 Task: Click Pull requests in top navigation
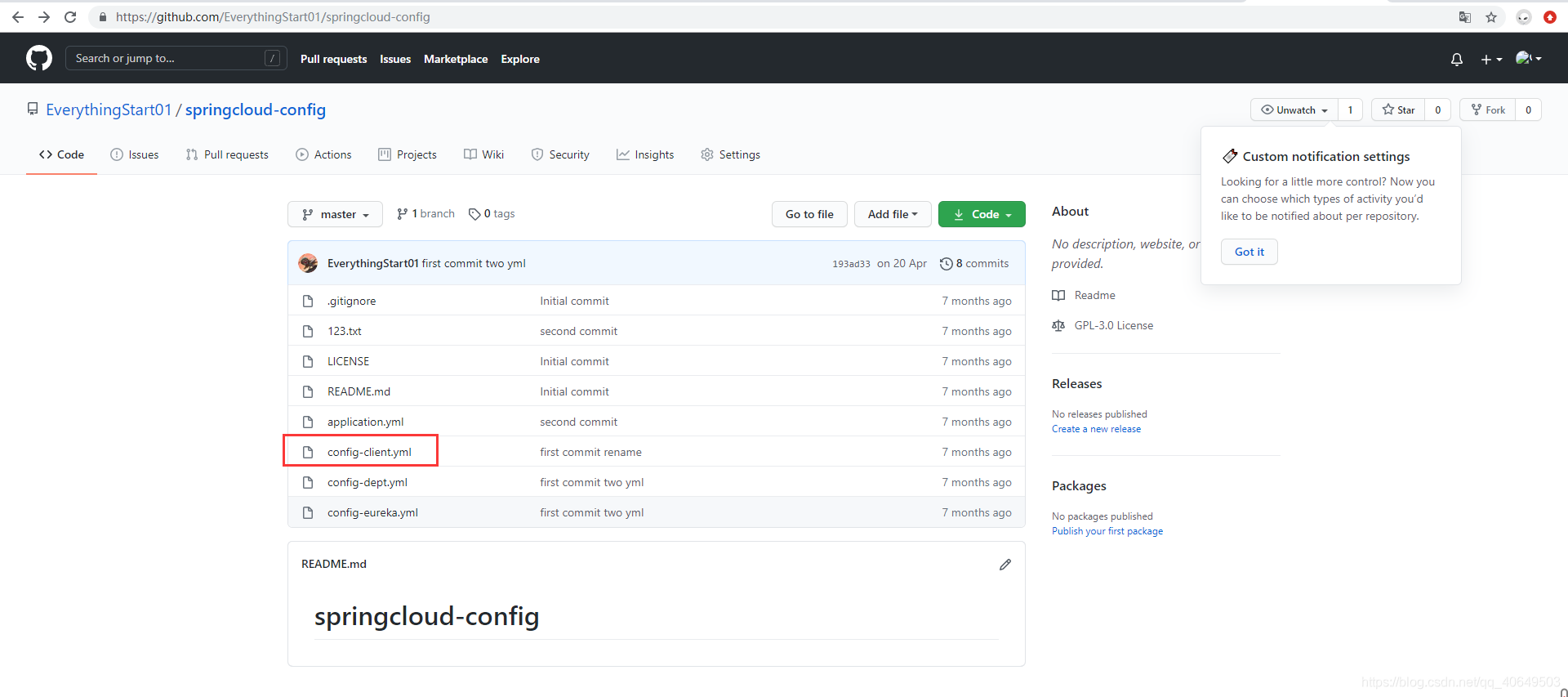[x=333, y=59]
